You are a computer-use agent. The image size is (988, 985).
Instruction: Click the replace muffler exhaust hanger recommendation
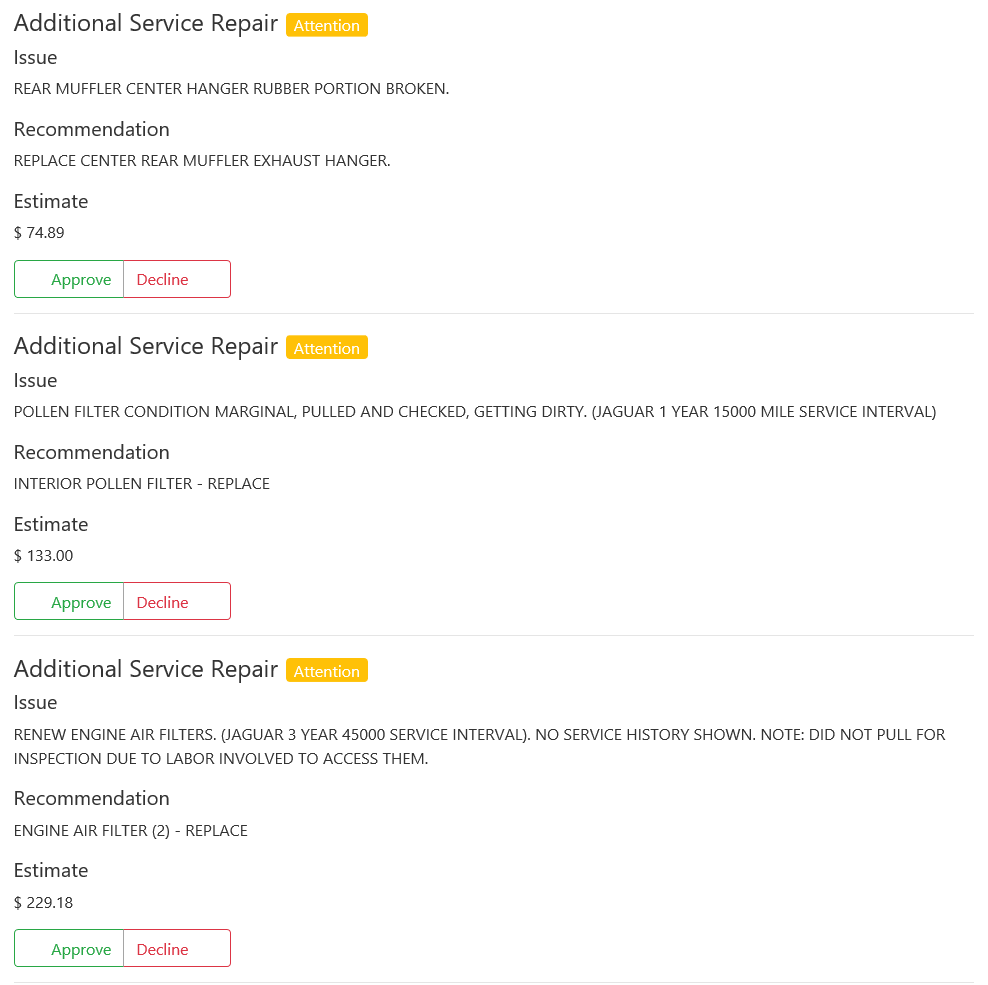202,161
